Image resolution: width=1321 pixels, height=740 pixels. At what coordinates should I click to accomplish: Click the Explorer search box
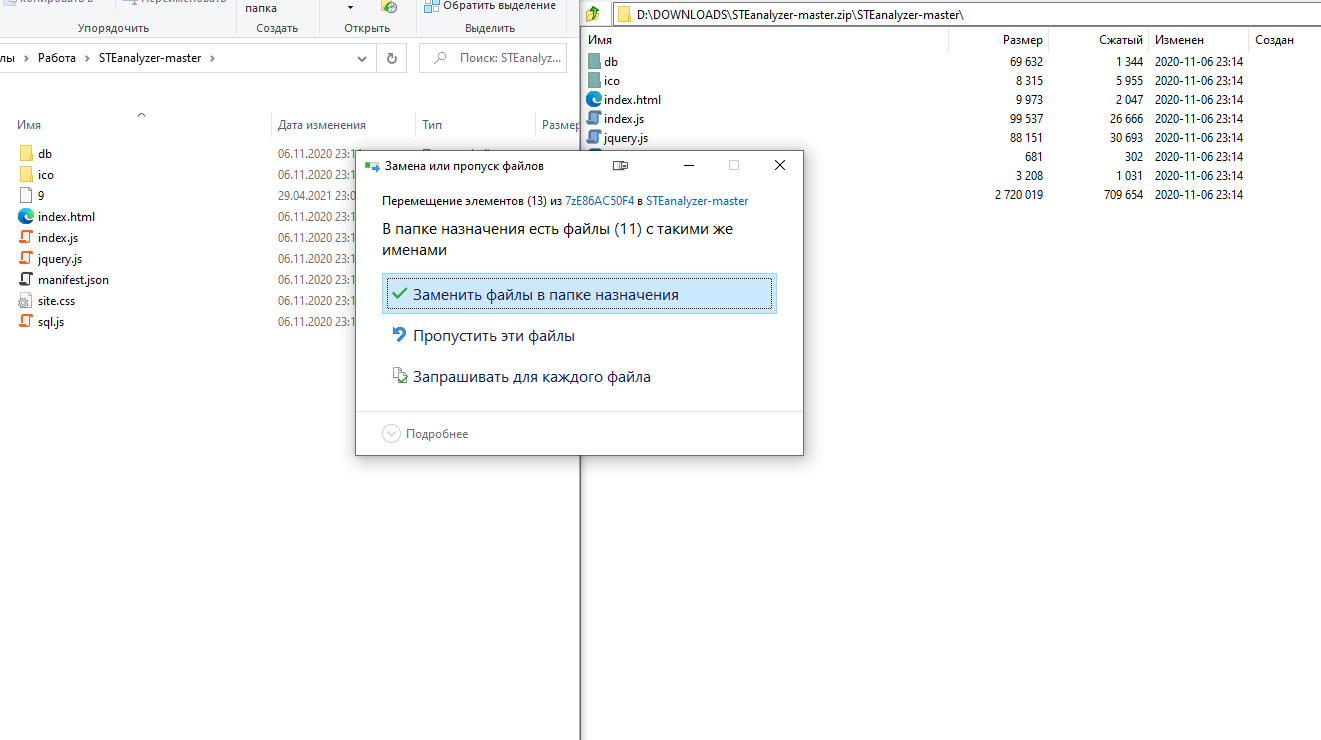click(493, 59)
